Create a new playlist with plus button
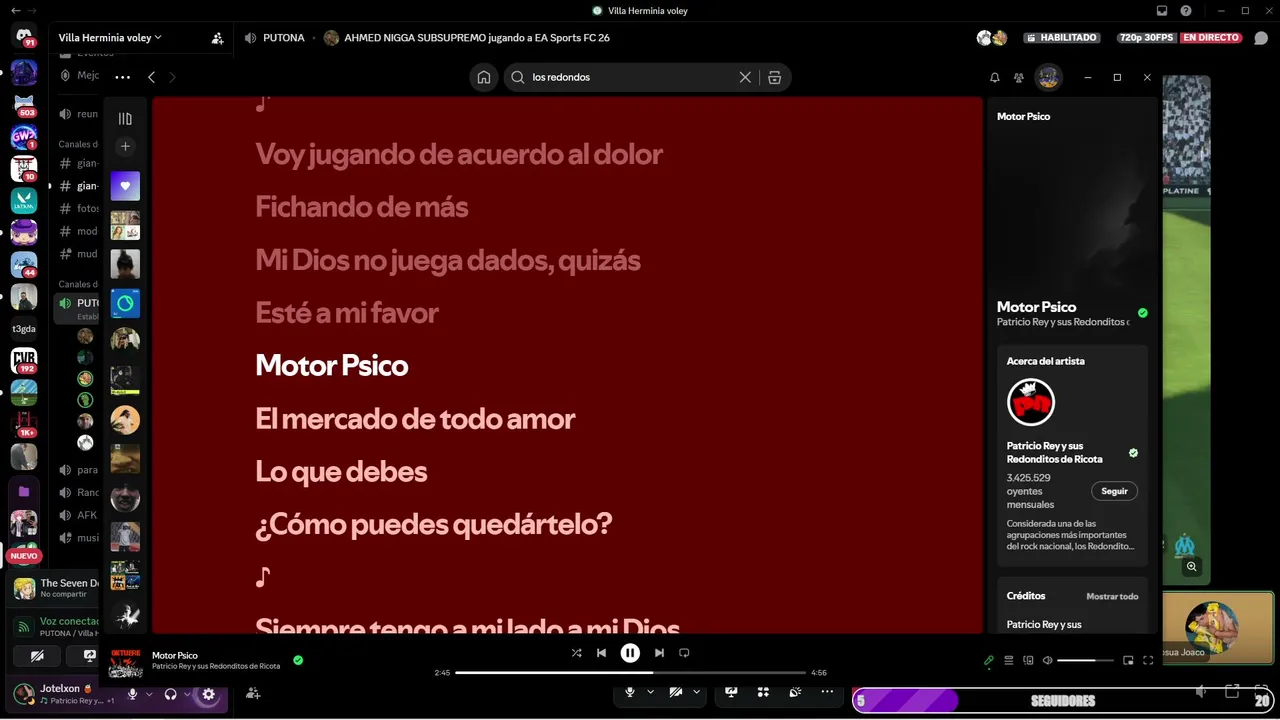 125,146
